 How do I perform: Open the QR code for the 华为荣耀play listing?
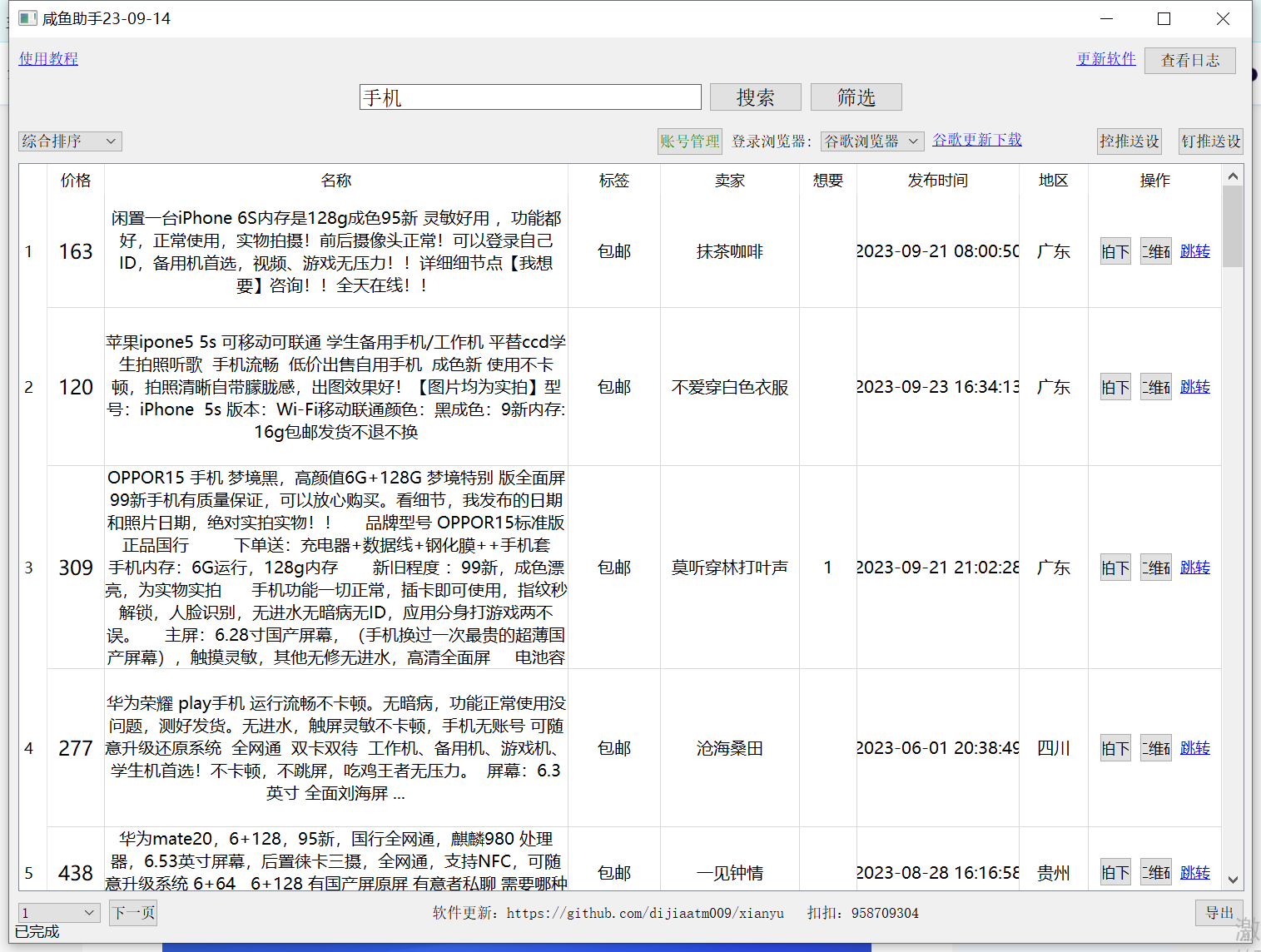point(1155,747)
